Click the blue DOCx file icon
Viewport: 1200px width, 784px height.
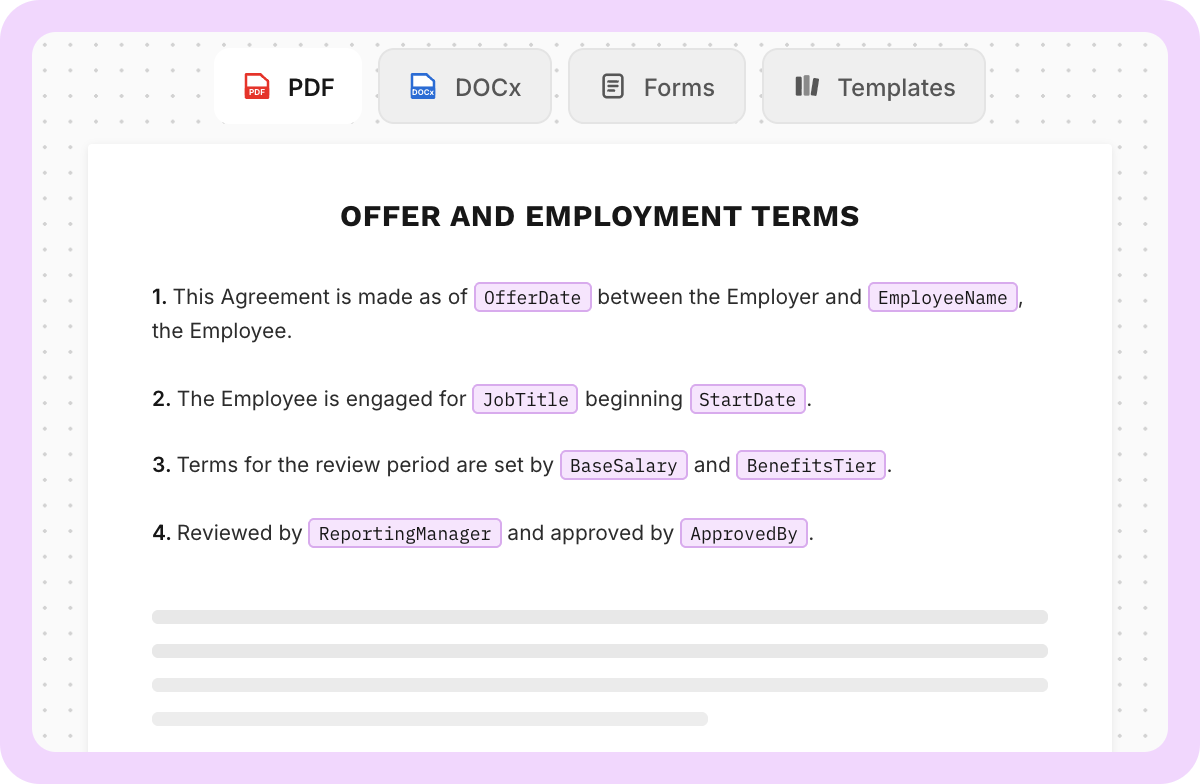(x=423, y=87)
